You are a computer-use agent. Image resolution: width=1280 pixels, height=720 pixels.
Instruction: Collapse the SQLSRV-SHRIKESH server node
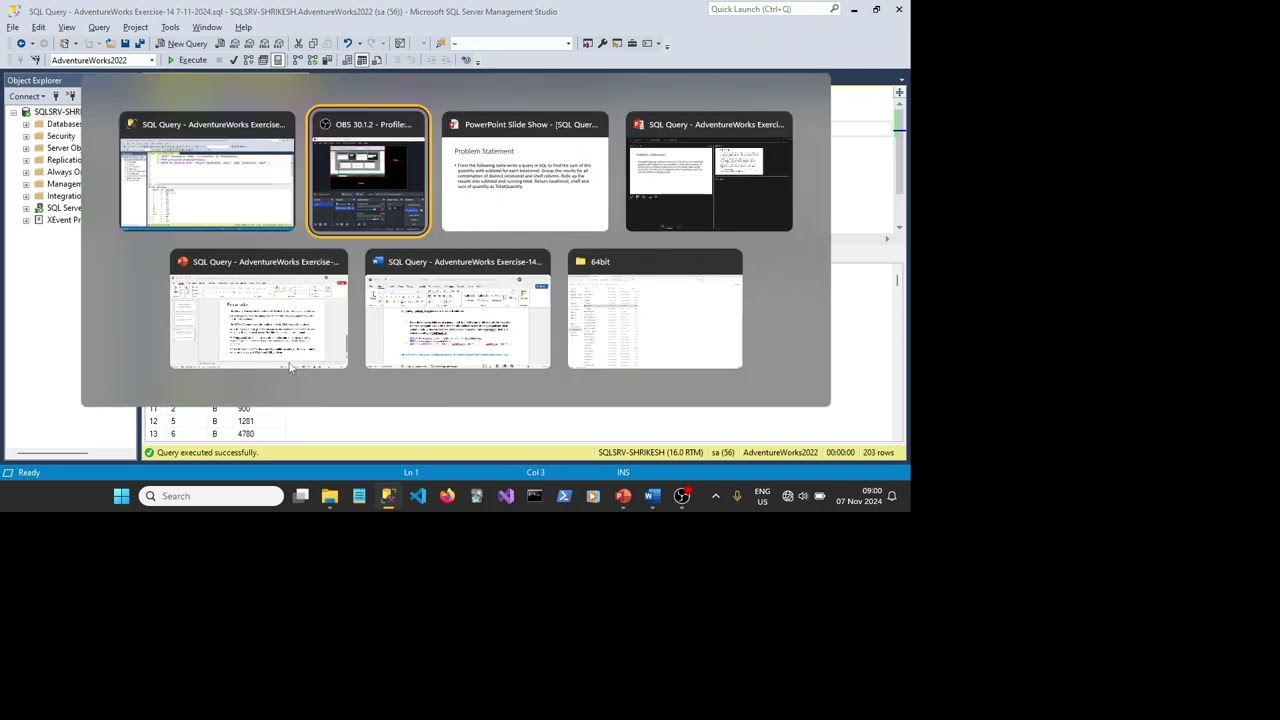click(x=14, y=112)
